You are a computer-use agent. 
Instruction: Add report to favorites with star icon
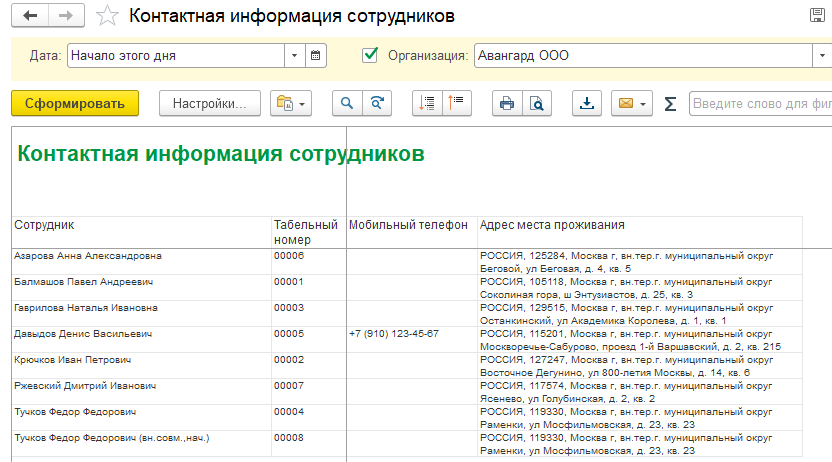click(107, 15)
